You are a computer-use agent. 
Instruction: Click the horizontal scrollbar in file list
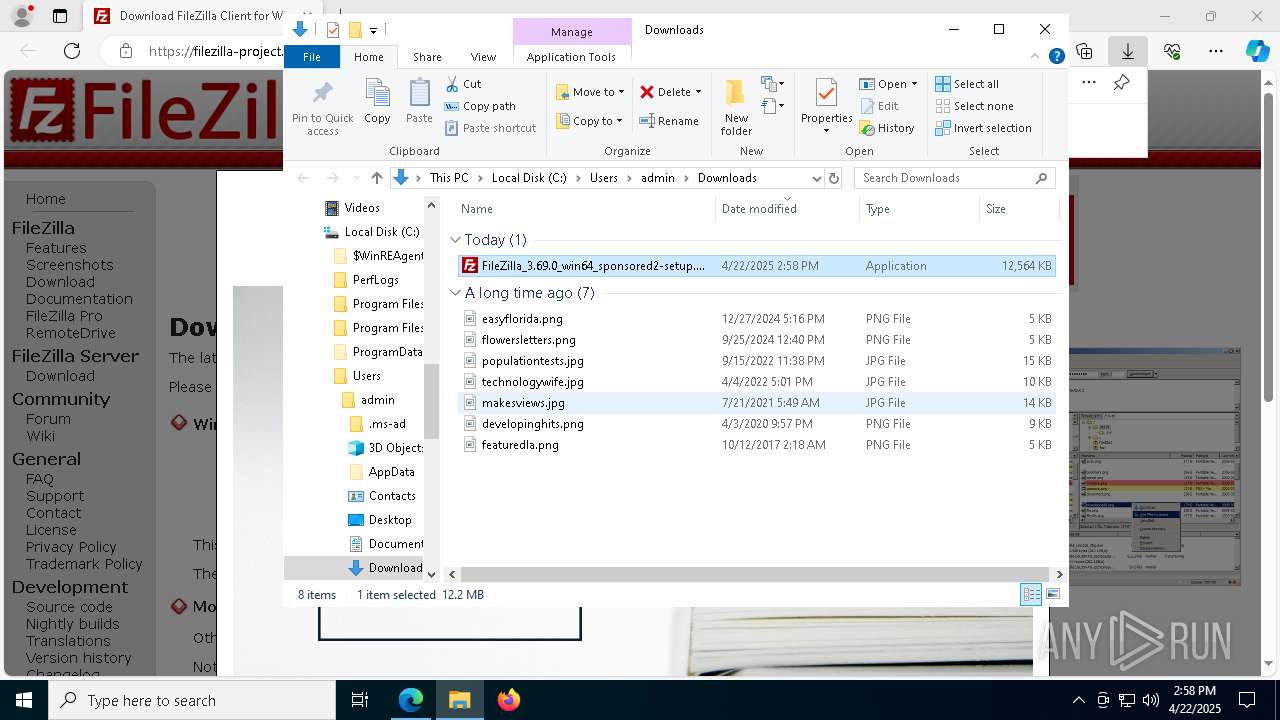[756, 574]
